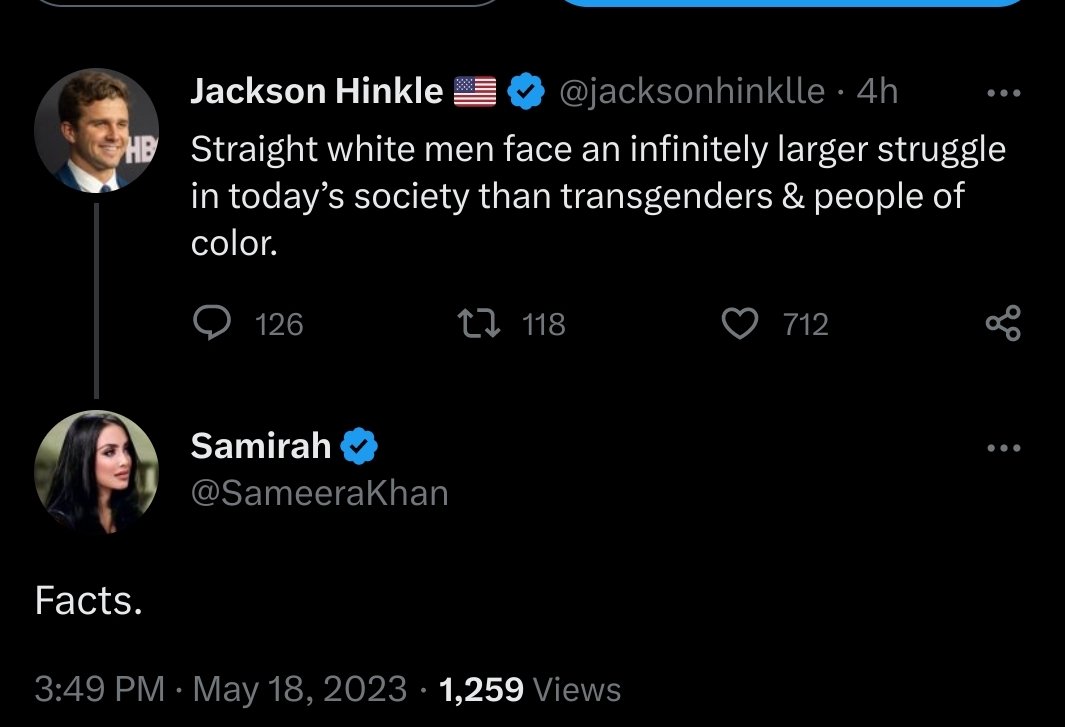1065x727 pixels.
Task: Tap the share icon on the quoted tweet
Action: point(1003,324)
